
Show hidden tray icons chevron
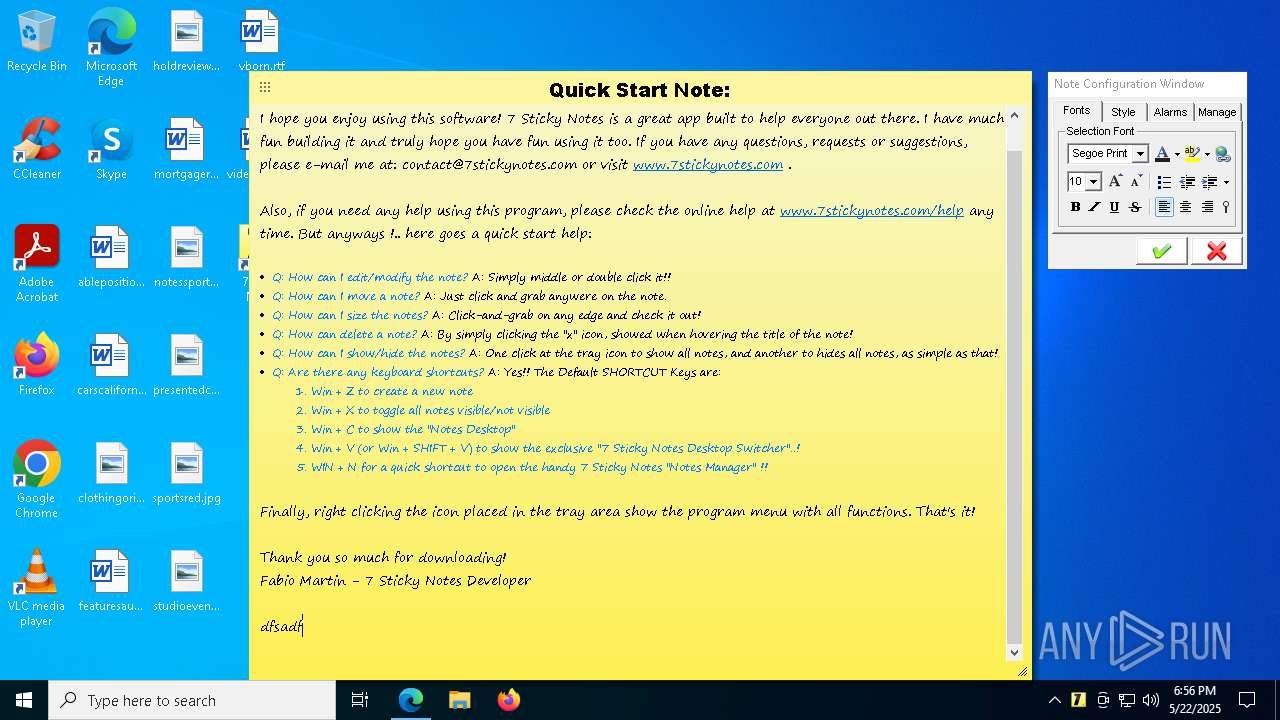coord(1054,700)
